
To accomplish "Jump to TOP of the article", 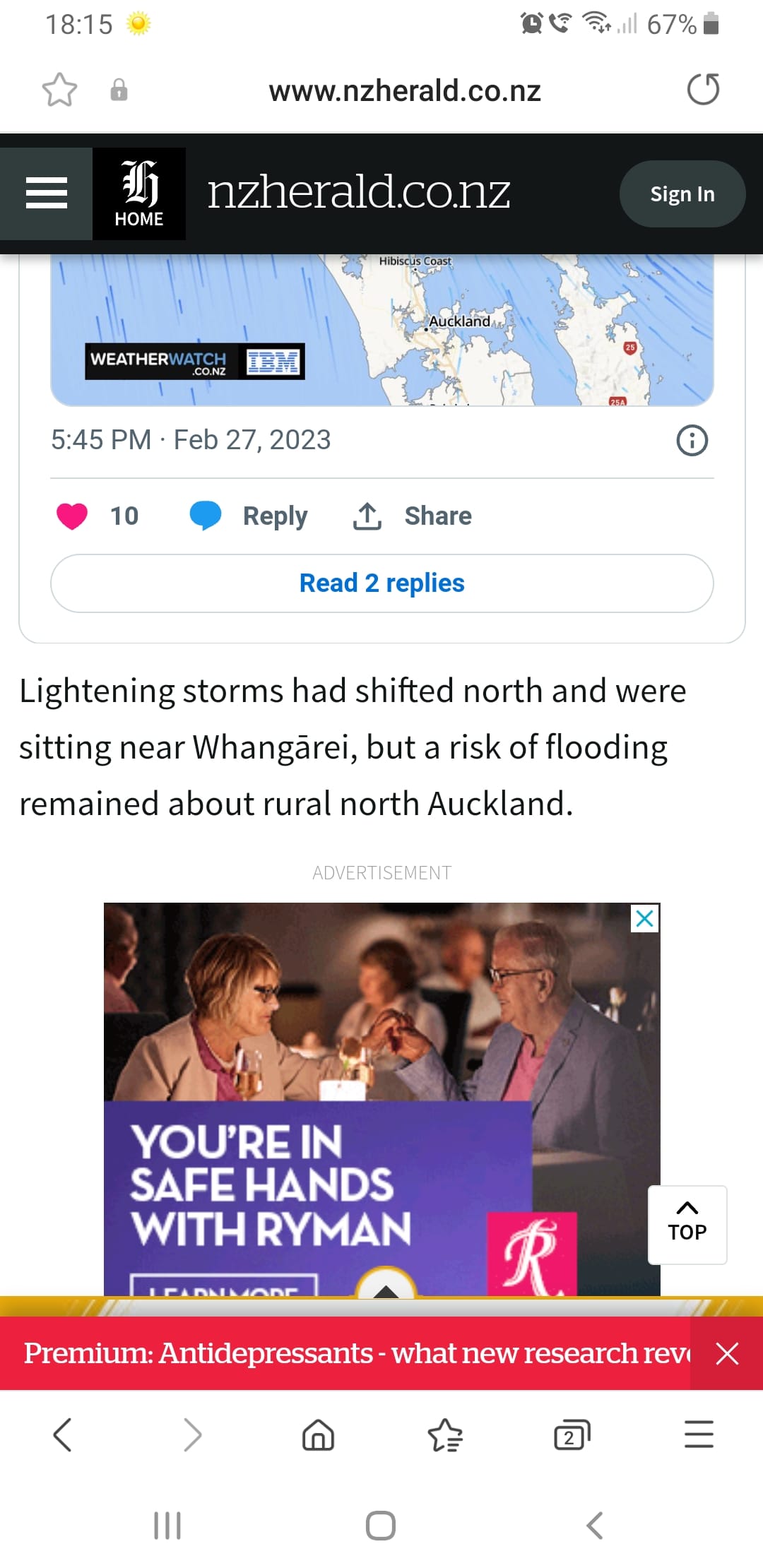I will (x=687, y=1224).
